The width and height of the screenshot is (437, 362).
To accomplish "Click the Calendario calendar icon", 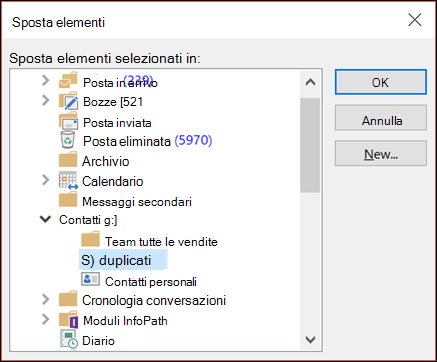I will point(68,180).
